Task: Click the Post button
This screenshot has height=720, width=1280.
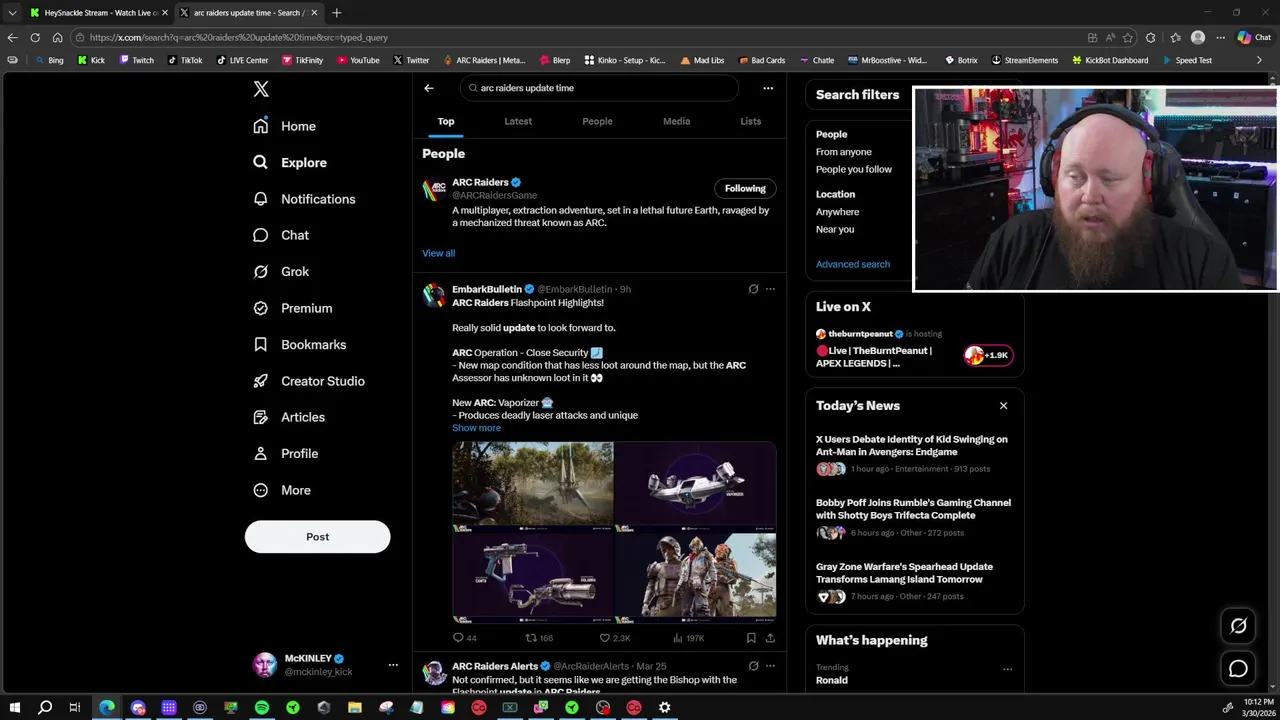Action: click(x=317, y=536)
